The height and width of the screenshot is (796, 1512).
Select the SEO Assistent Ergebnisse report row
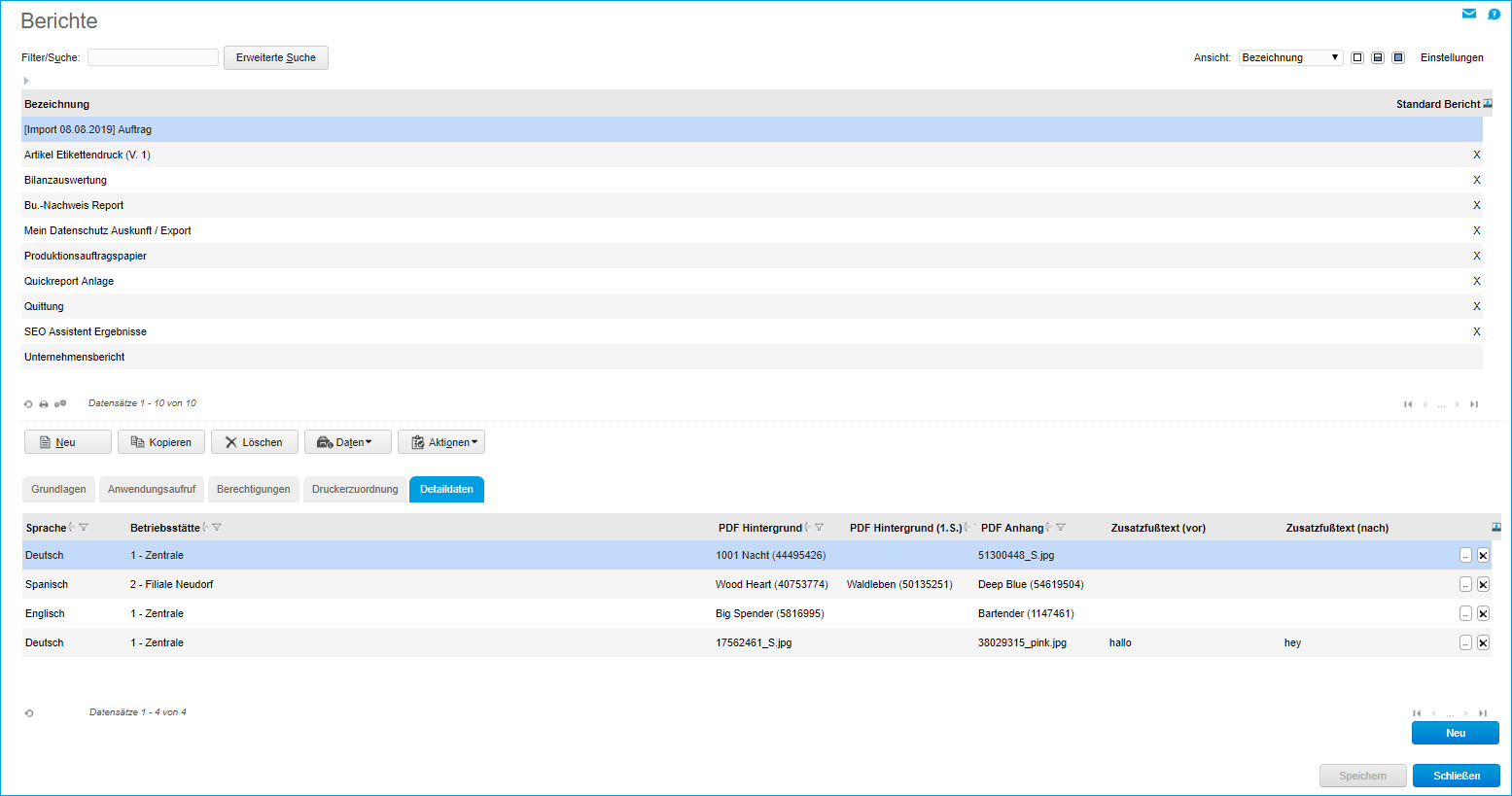(x=752, y=331)
